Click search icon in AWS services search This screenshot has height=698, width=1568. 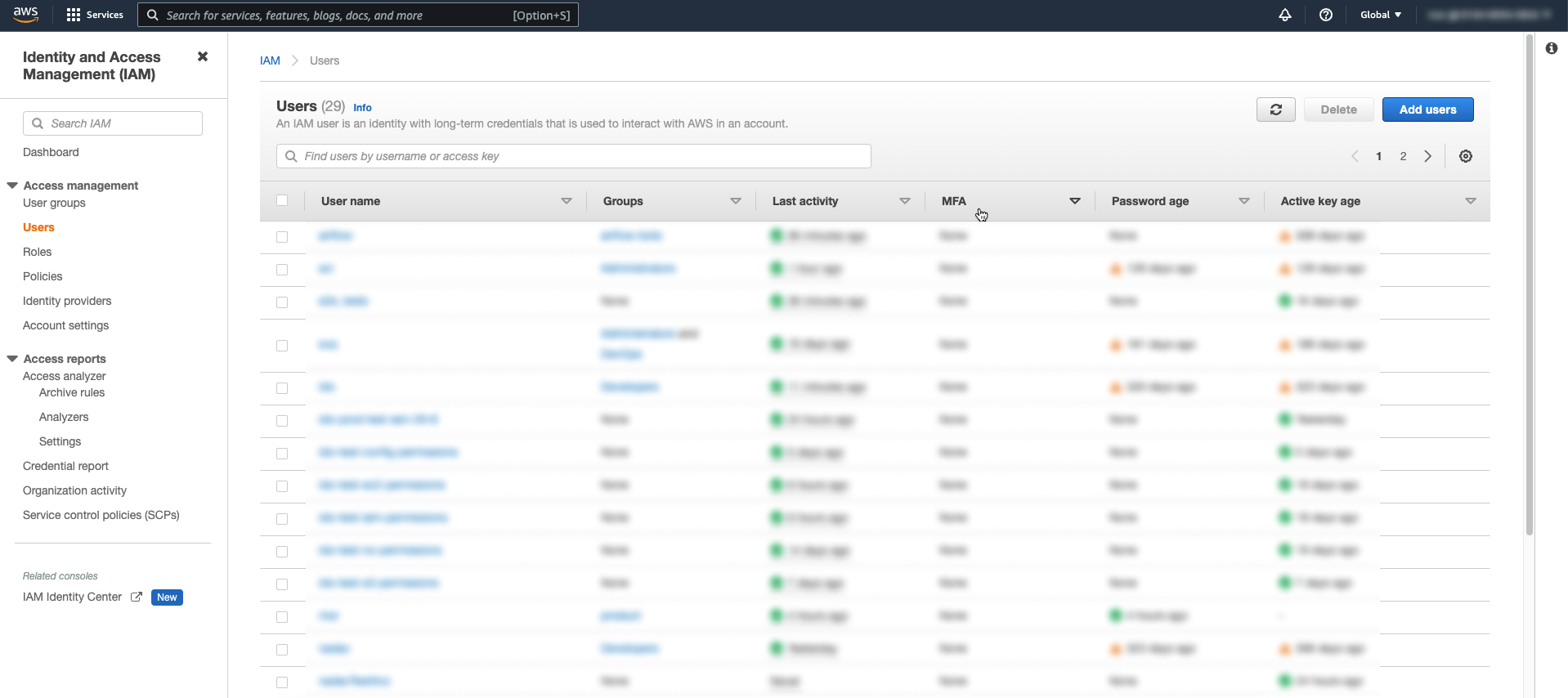point(152,15)
